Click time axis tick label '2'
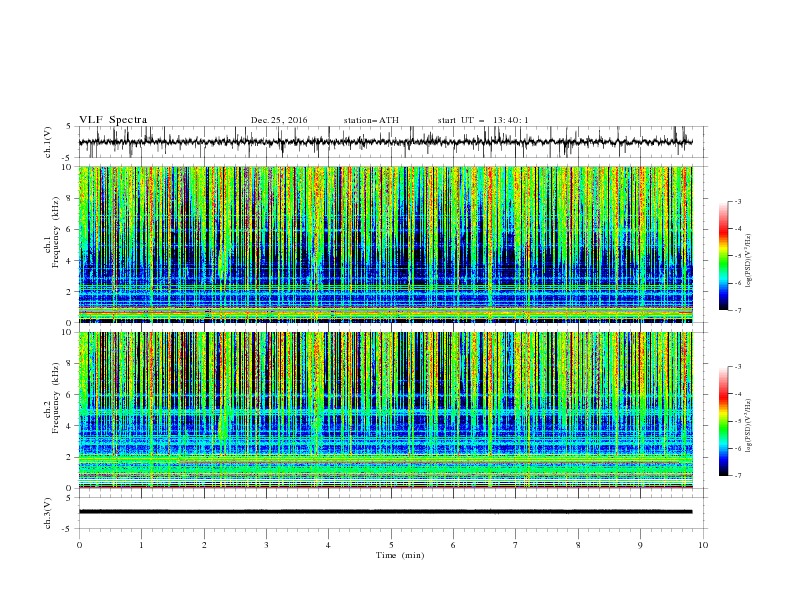 click(x=204, y=545)
